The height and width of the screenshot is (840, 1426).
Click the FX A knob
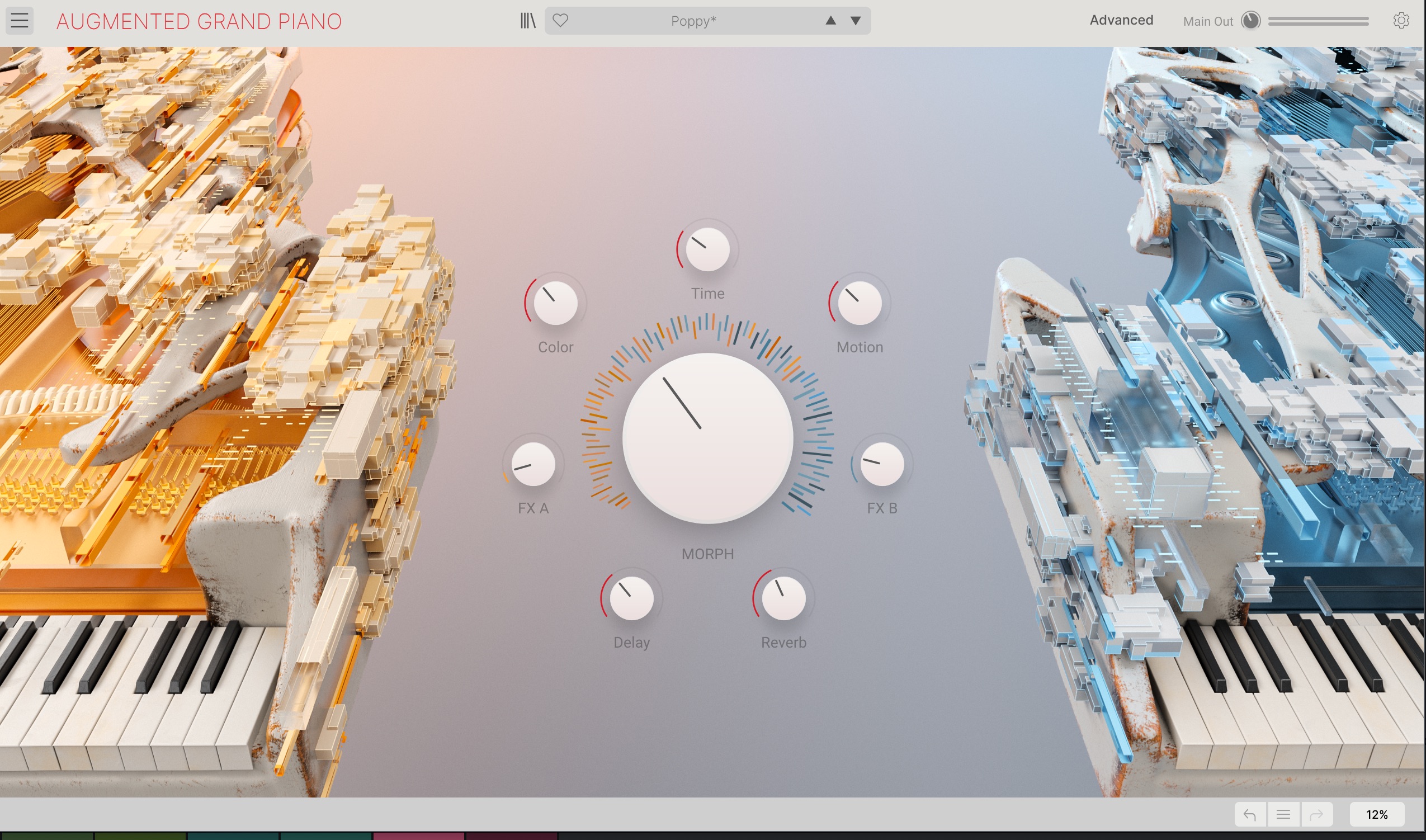[533, 464]
